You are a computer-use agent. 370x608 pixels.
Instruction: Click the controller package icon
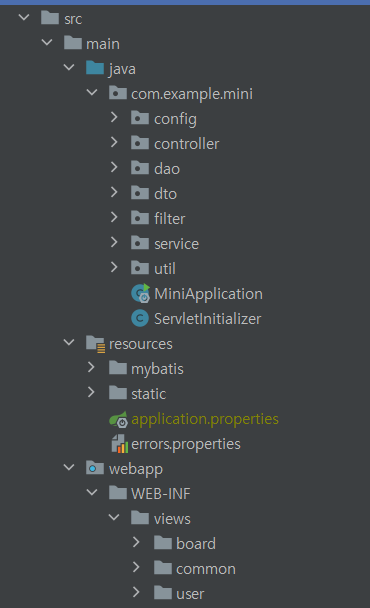[140, 143]
